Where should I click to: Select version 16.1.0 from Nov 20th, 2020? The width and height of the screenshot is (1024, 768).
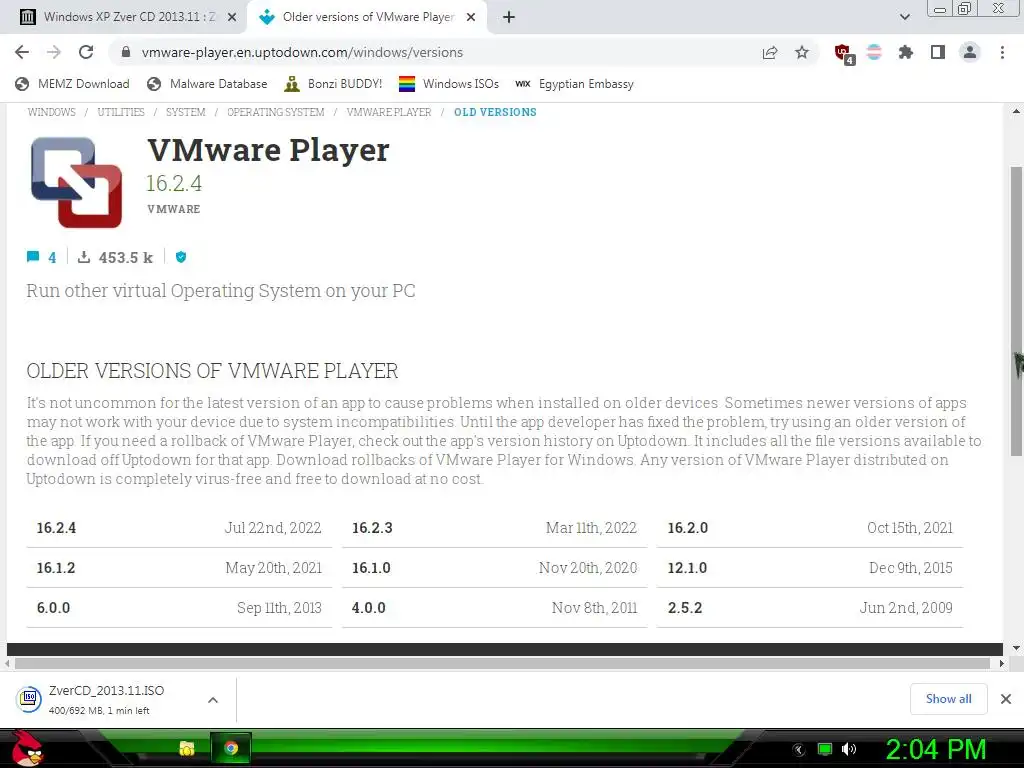pyautogui.click(x=494, y=568)
